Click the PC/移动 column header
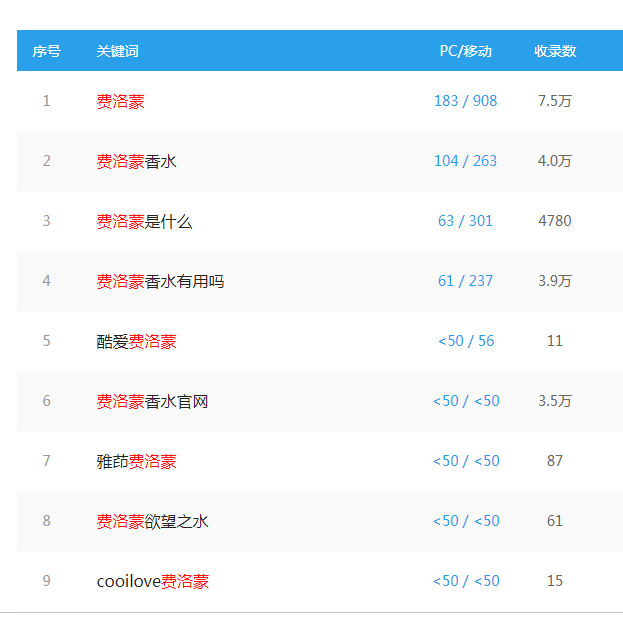The height and width of the screenshot is (618, 623). [x=466, y=51]
